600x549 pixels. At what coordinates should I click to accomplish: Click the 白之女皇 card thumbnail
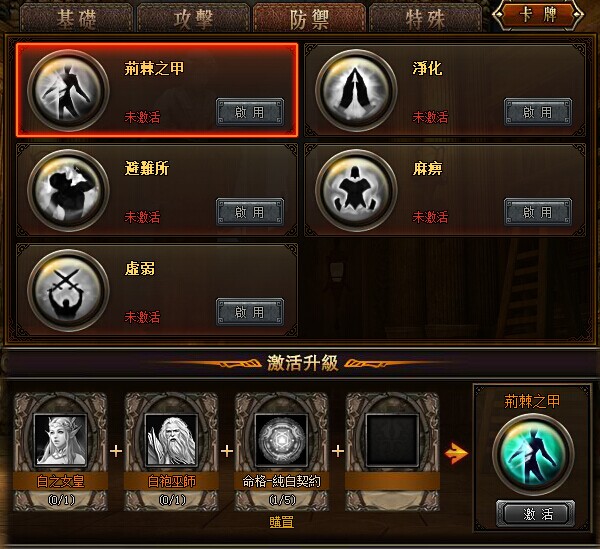pyautogui.click(x=60, y=441)
